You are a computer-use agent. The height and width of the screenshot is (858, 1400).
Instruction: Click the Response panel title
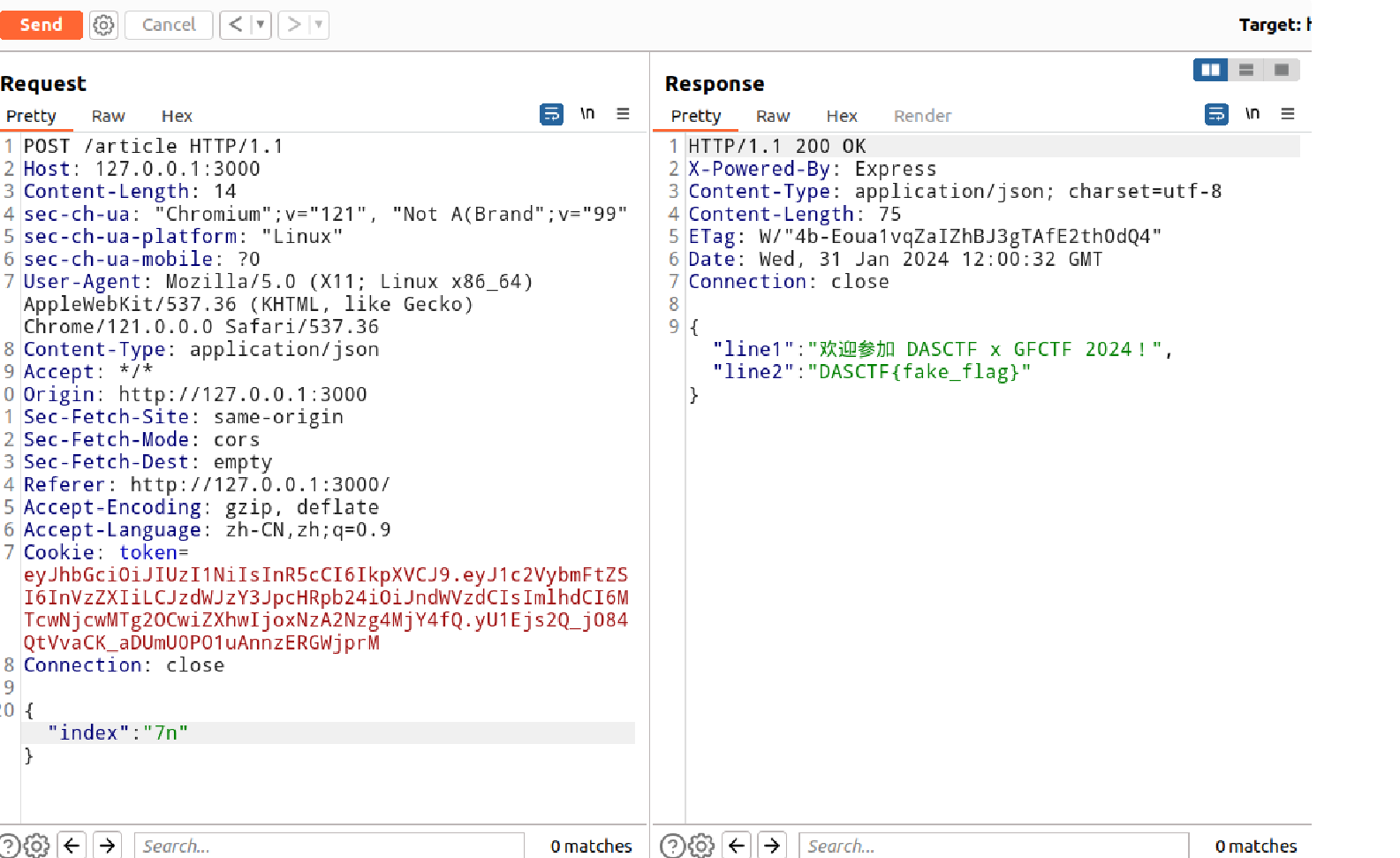pyautogui.click(x=715, y=84)
